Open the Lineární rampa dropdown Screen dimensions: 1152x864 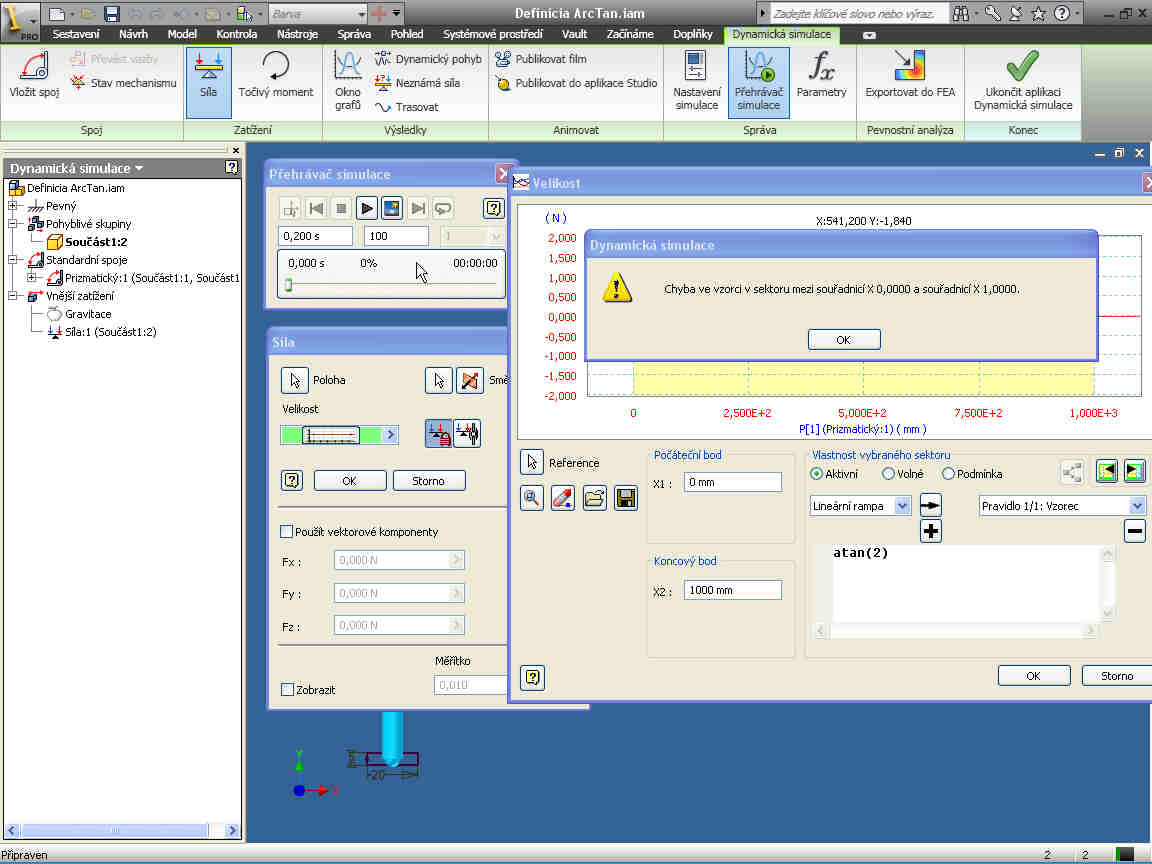[903, 505]
